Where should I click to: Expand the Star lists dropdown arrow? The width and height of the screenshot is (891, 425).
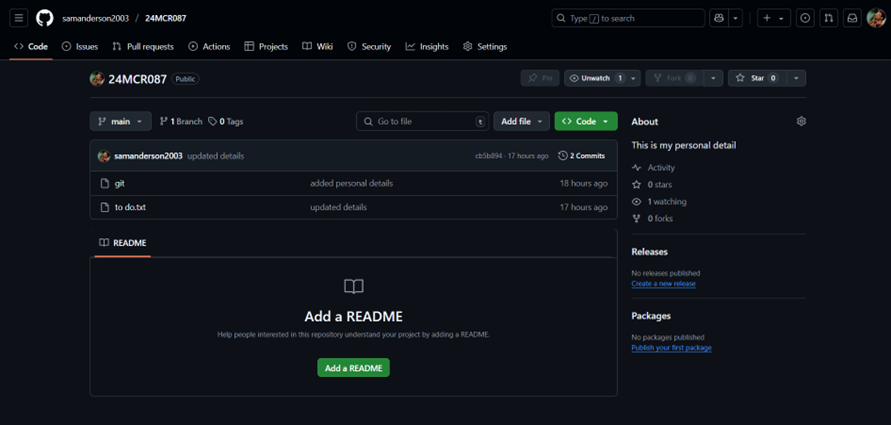(796, 78)
